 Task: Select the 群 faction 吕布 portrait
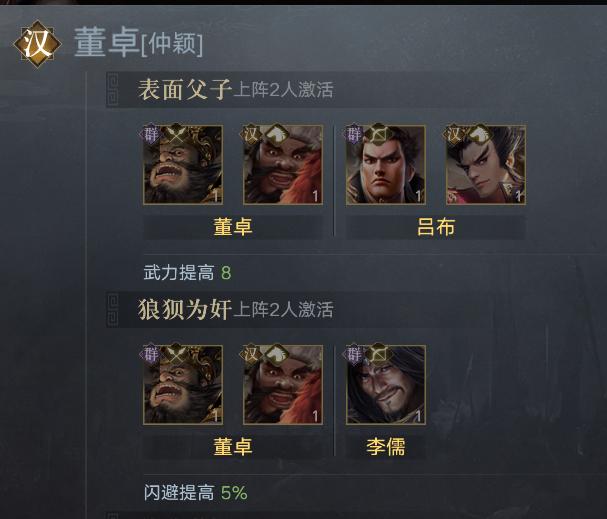tap(386, 164)
